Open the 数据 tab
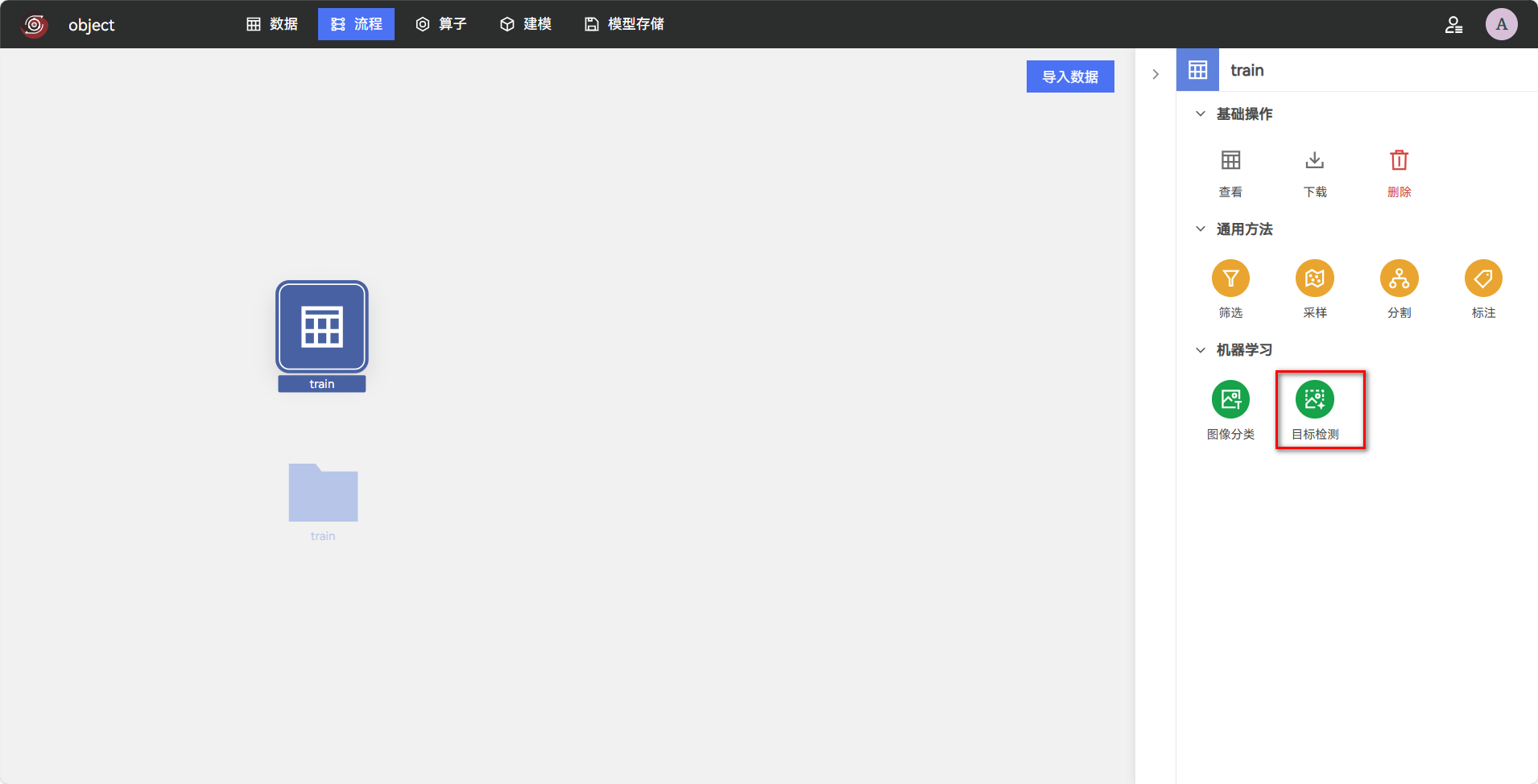This screenshot has width=1538, height=784. pyautogui.click(x=272, y=24)
